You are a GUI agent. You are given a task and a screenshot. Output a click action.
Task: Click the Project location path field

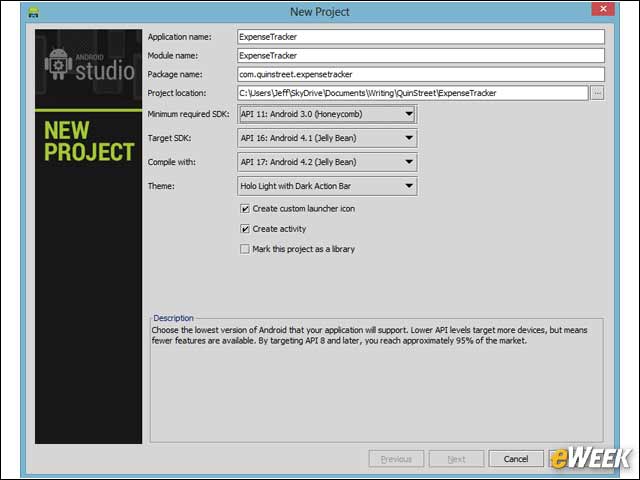pos(412,93)
